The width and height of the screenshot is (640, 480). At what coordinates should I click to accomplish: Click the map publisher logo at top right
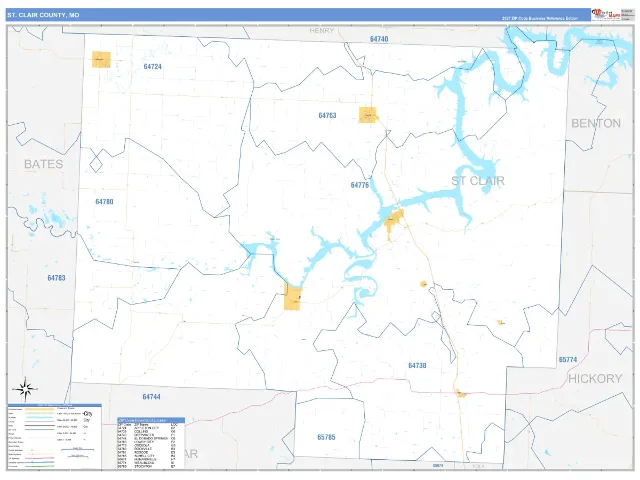coord(606,15)
